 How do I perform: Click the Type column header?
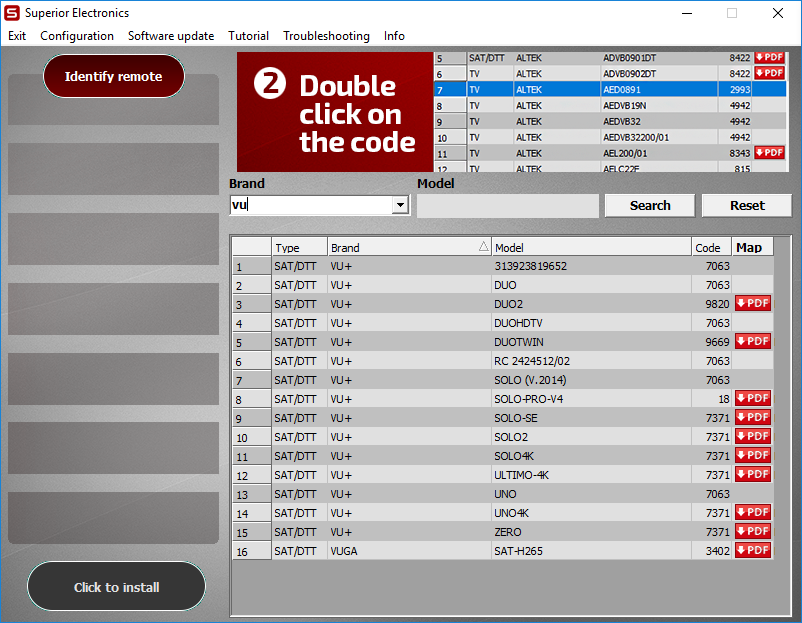point(299,248)
